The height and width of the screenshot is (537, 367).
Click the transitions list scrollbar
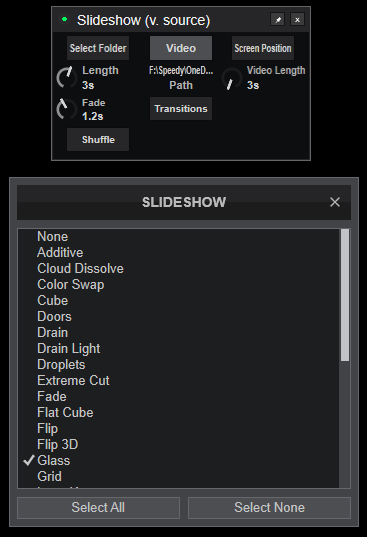345,295
